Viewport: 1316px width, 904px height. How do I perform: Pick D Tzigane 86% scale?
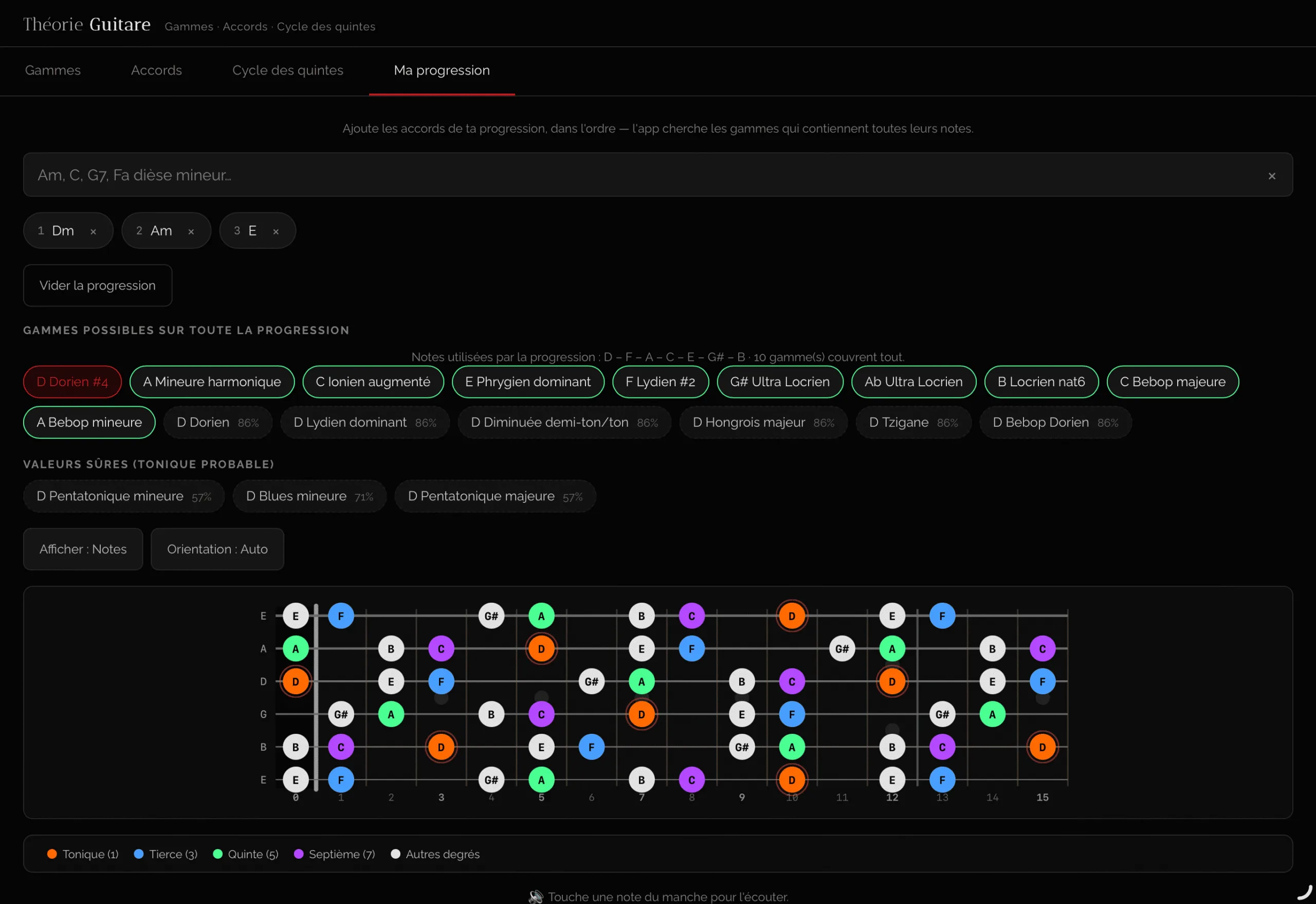(913, 423)
